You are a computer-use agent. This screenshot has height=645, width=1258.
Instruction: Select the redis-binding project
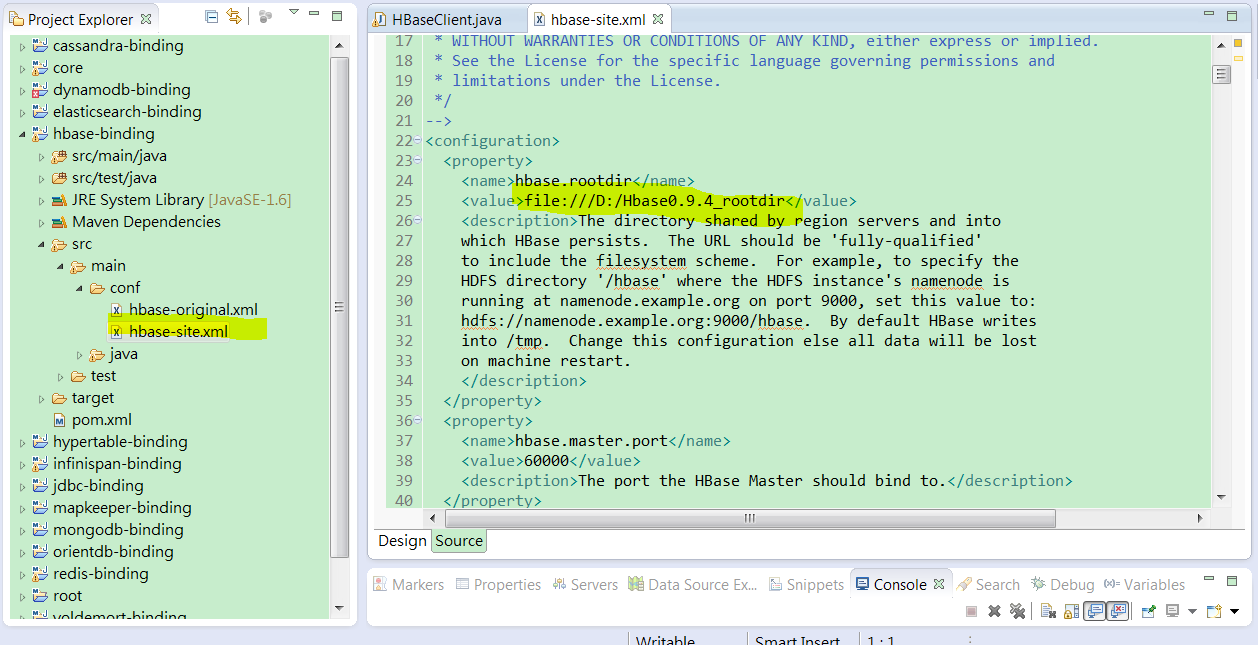tap(89, 574)
